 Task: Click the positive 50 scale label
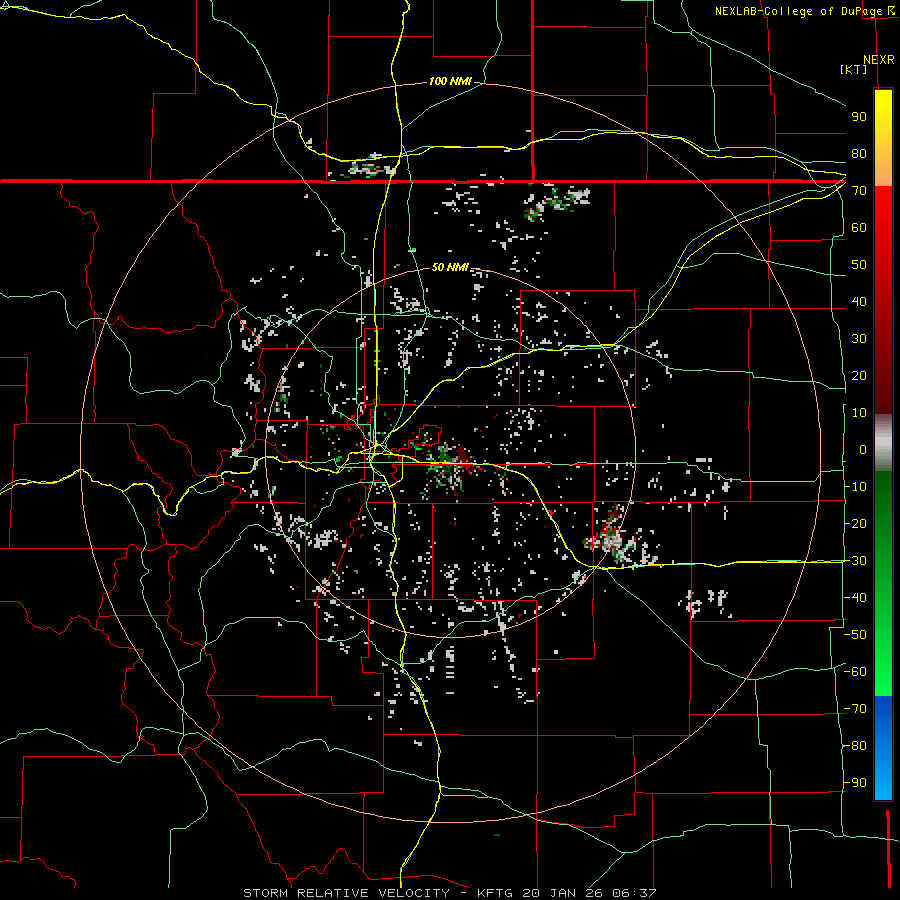[x=859, y=265]
